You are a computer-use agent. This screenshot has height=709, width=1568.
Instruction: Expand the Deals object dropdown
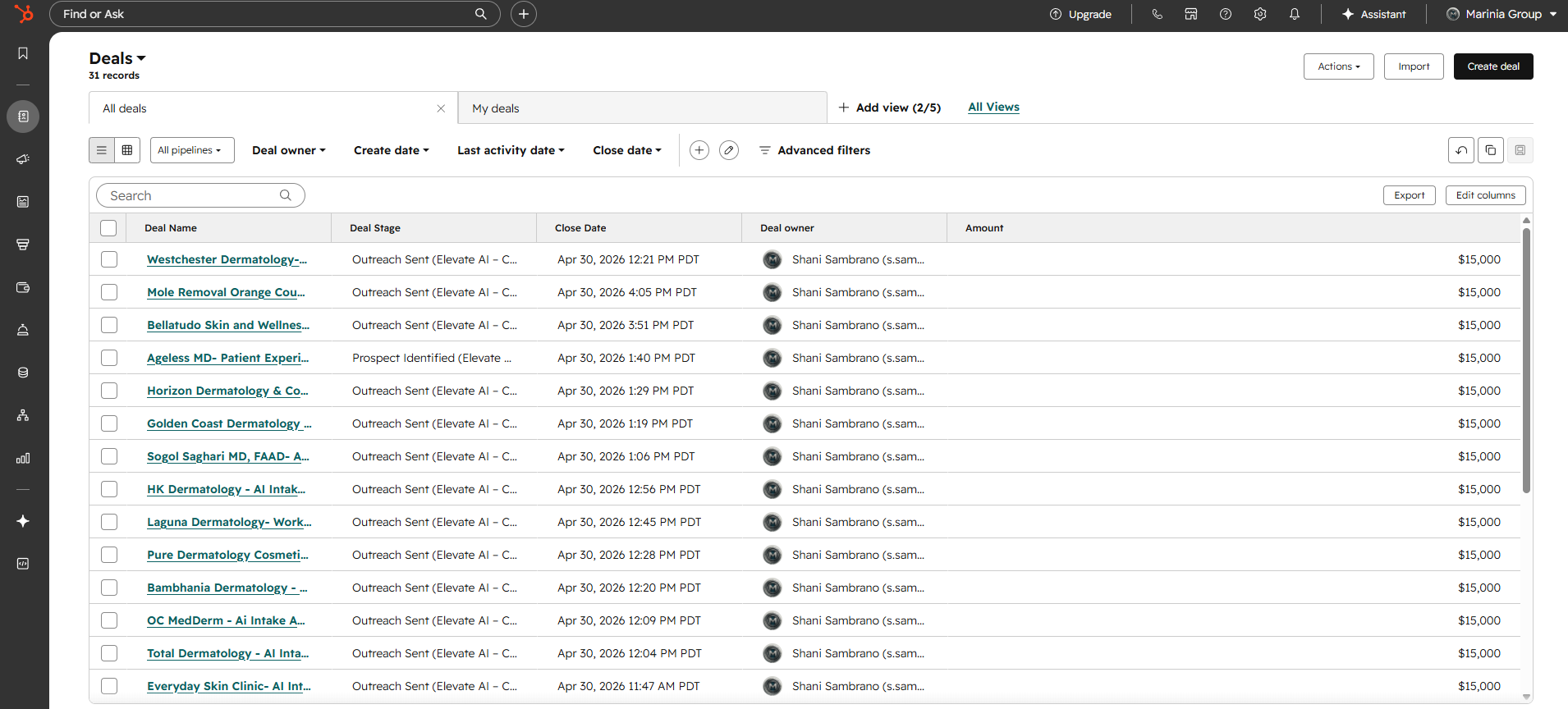coord(117,58)
